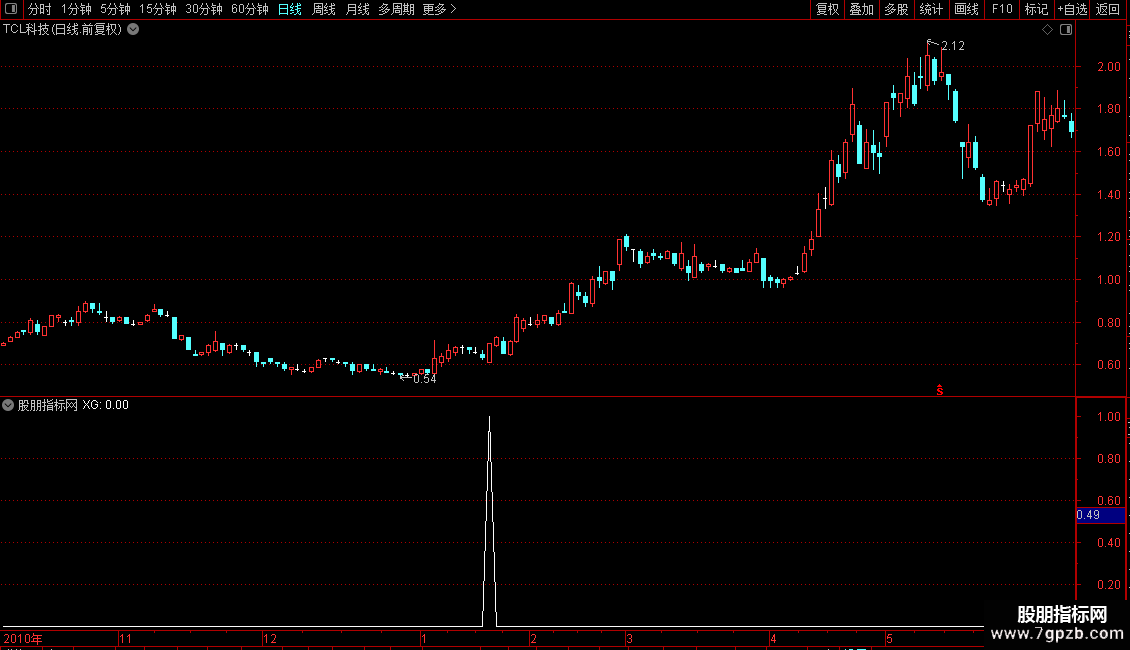This screenshot has width=1130, height=650.
Task: Click the 标记 mark button
Action: 1036,9
